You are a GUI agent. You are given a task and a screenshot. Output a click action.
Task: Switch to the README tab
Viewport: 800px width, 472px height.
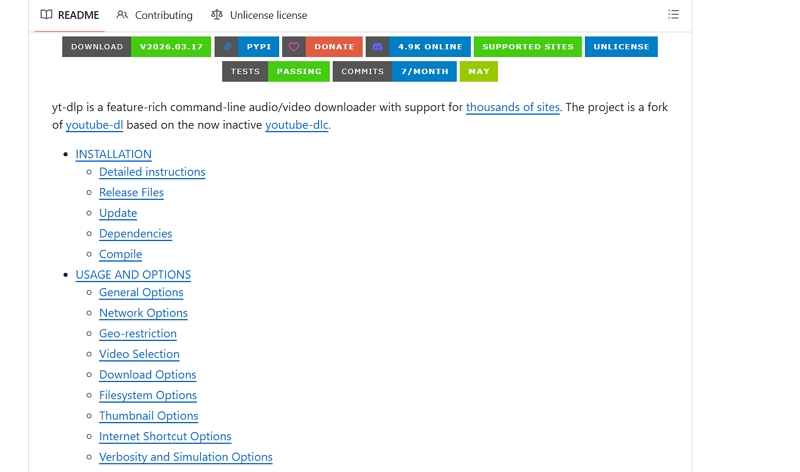[69, 15]
